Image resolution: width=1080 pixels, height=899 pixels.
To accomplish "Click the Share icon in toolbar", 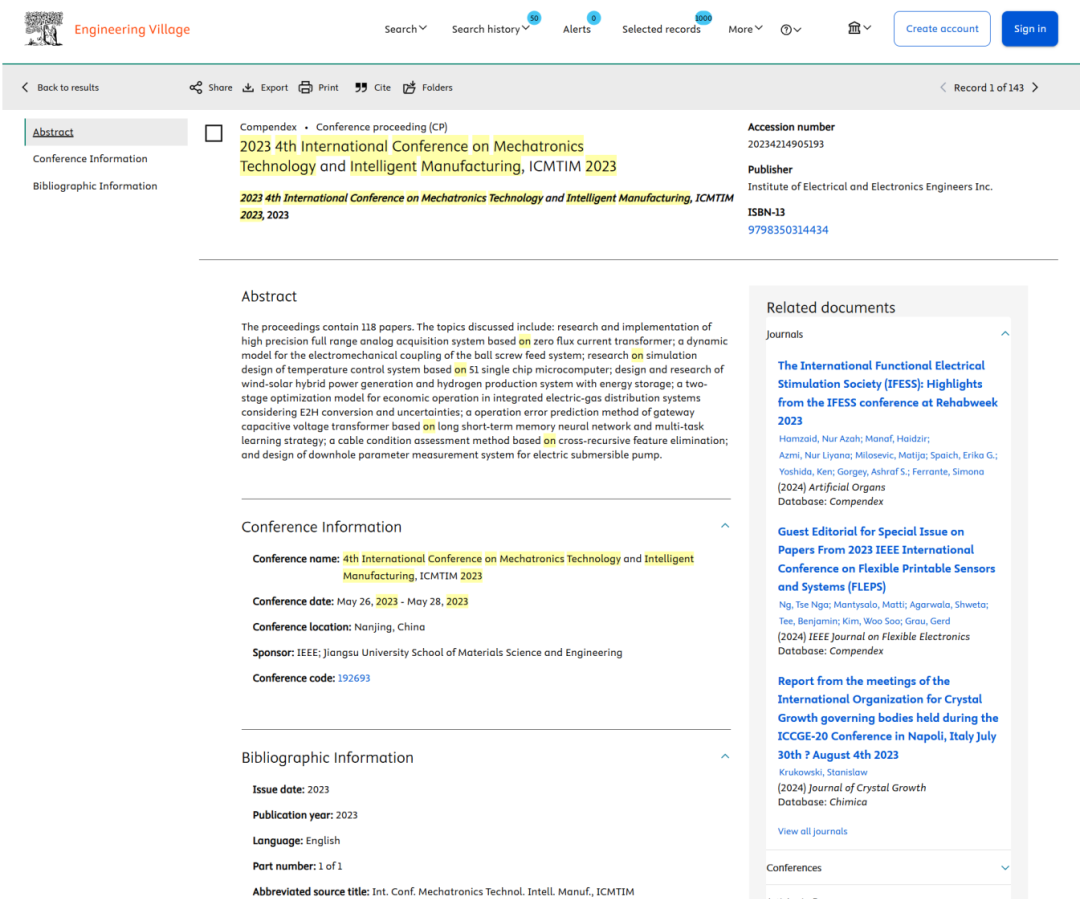I will [196, 87].
